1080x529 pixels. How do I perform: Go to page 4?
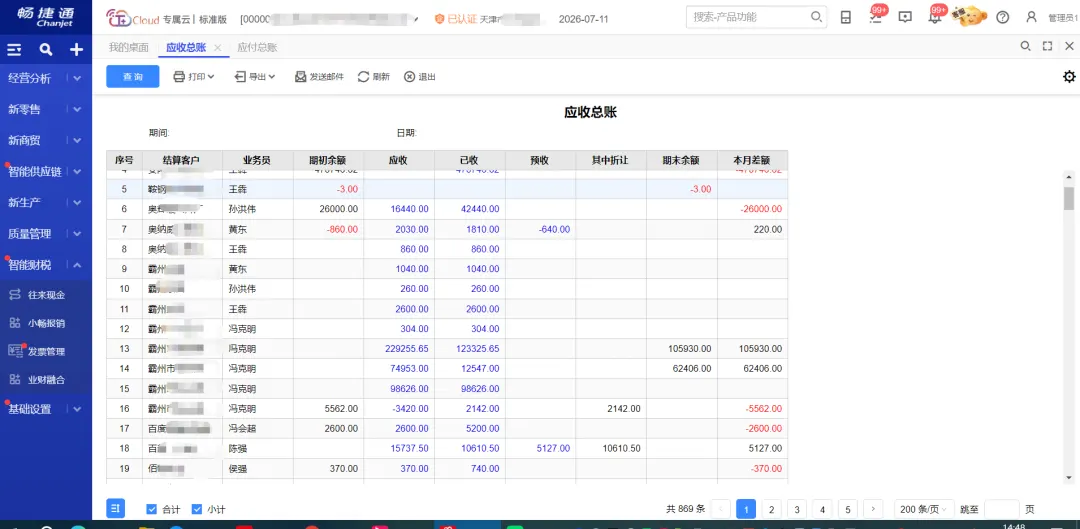click(822, 510)
